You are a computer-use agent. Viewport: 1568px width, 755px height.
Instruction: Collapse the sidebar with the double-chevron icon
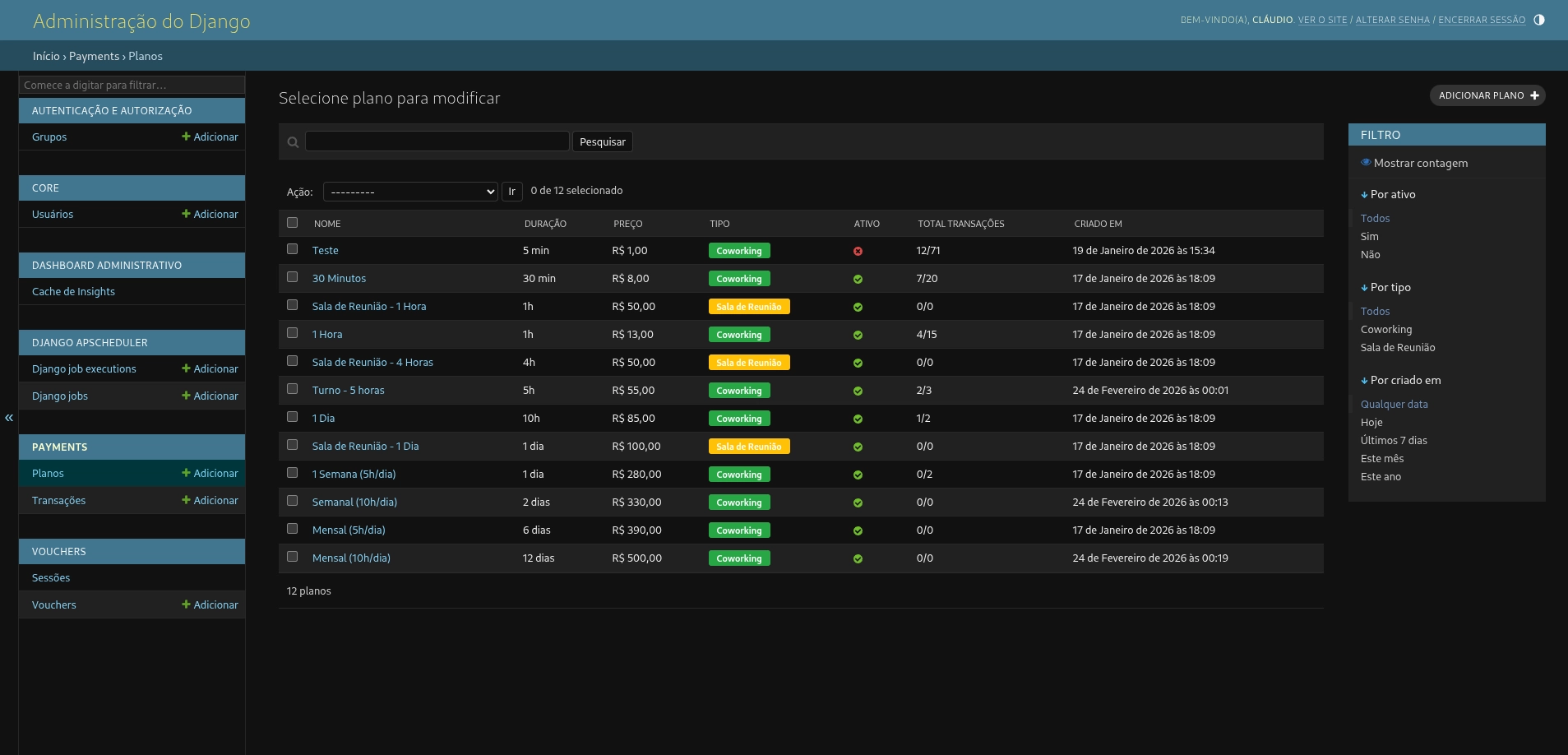(x=9, y=418)
